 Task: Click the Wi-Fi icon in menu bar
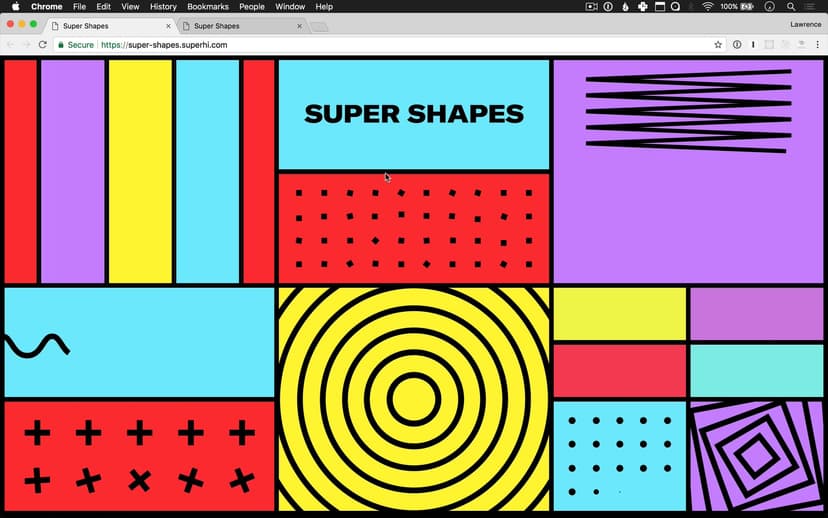tap(708, 7)
